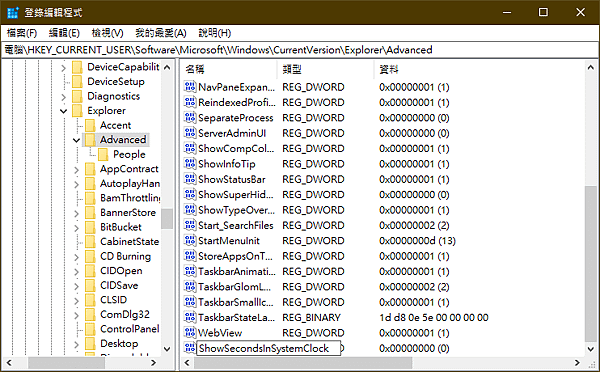Click the WebView value icon

[190, 333]
